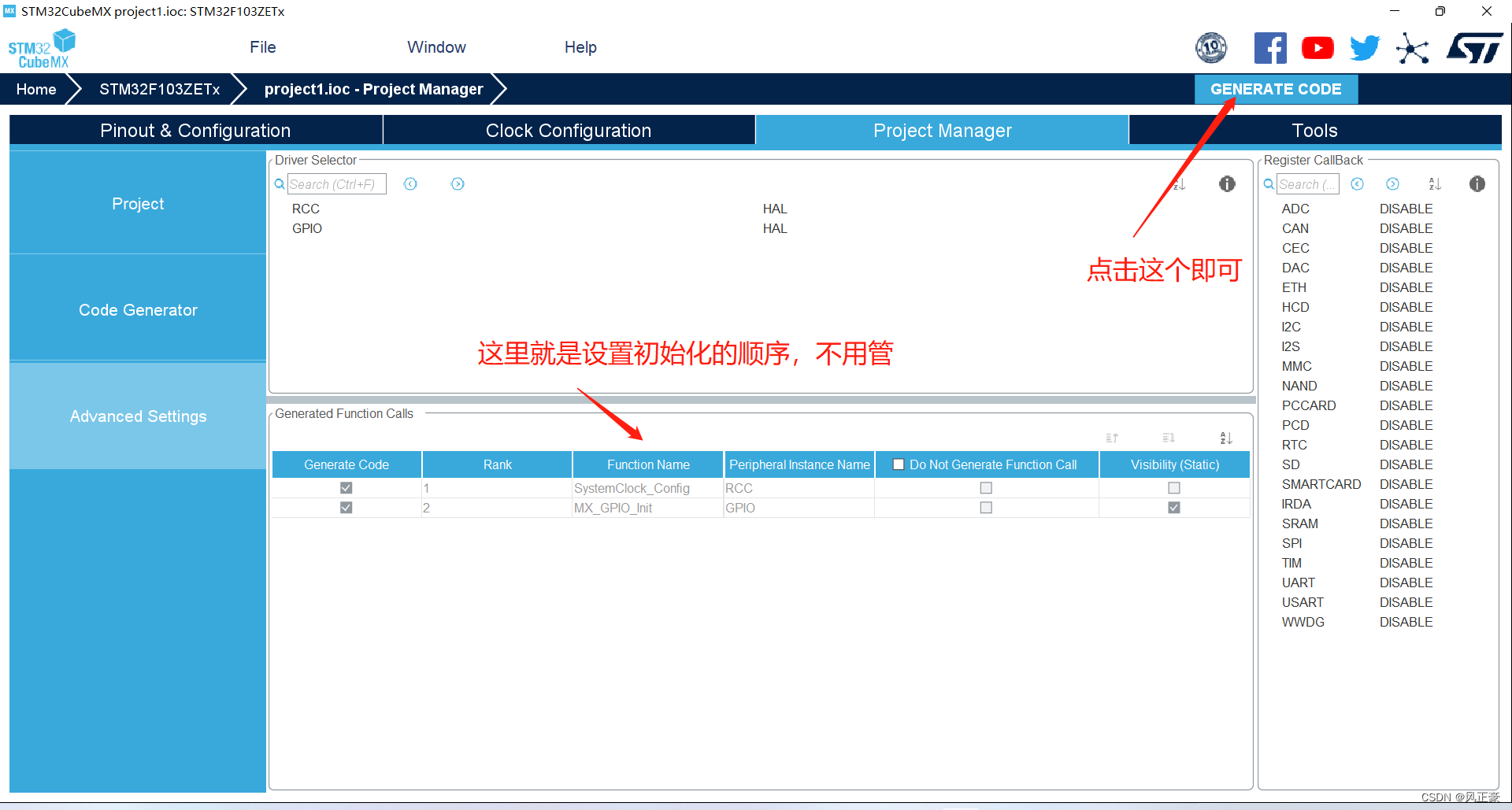1512x810 pixels.
Task: Move function call rank down icon
Action: [x=1169, y=438]
